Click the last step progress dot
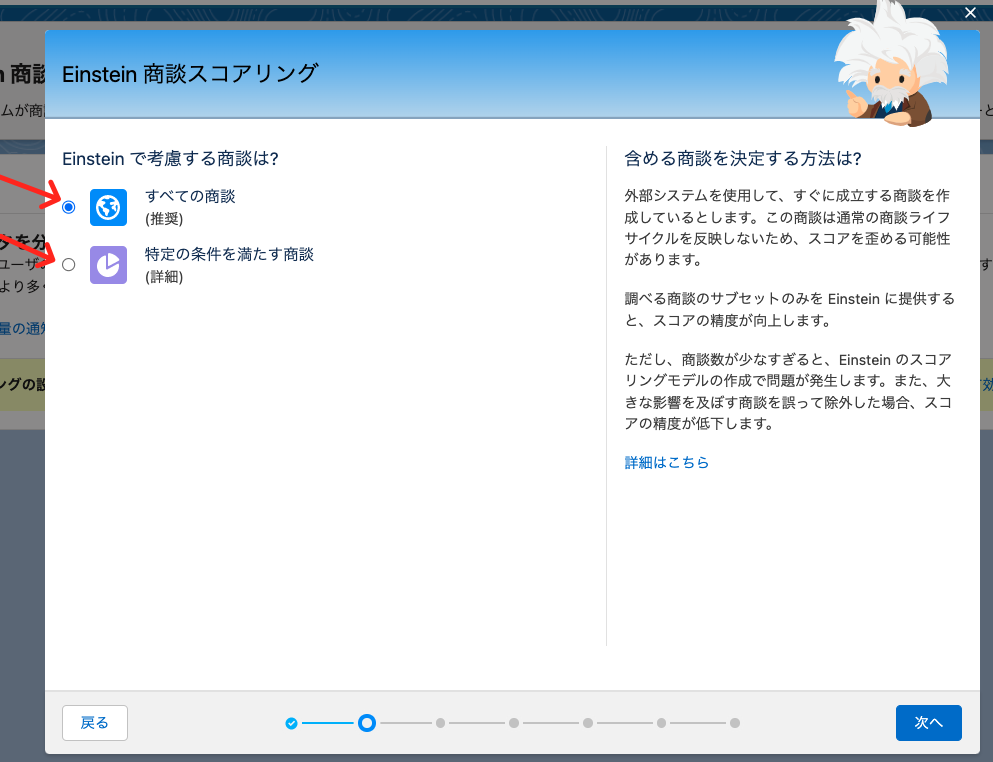The width and height of the screenshot is (993, 762). tap(735, 723)
